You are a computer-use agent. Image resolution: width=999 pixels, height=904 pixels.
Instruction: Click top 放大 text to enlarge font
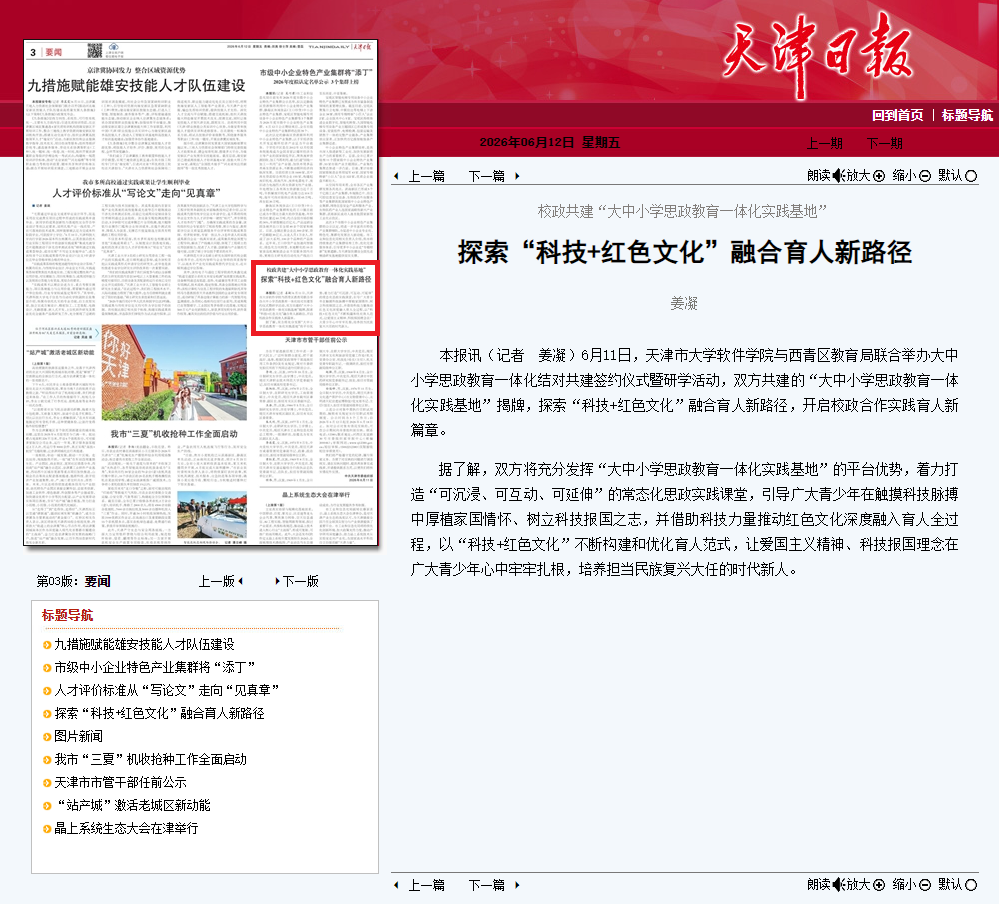point(858,175)
